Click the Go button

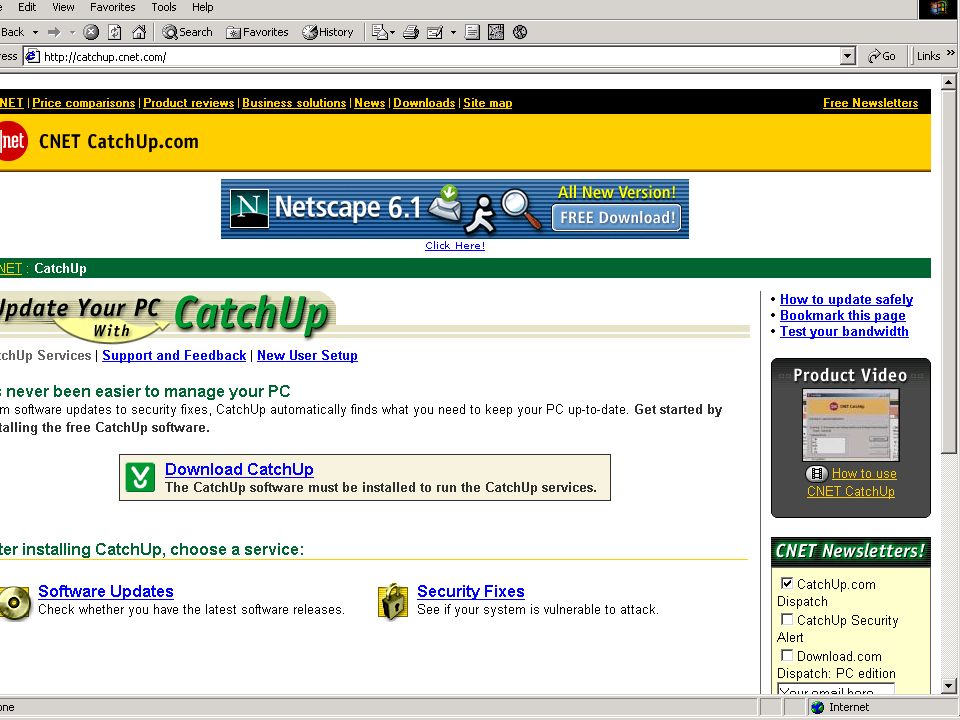tap(882, 56)
